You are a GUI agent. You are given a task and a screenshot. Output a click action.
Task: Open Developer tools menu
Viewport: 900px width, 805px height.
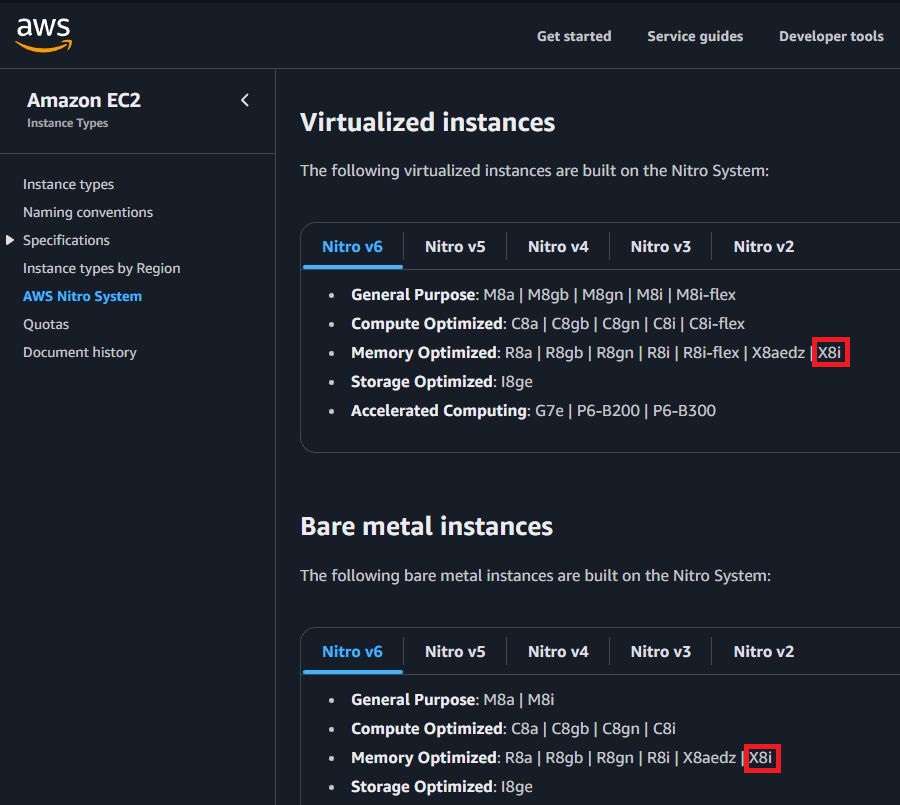click(831, 36)
